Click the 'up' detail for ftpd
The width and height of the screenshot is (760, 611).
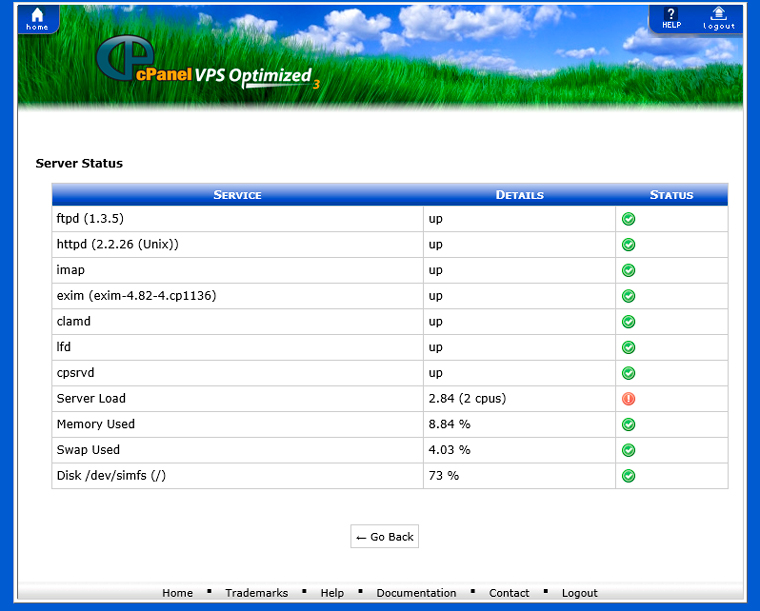click(435, 219)
